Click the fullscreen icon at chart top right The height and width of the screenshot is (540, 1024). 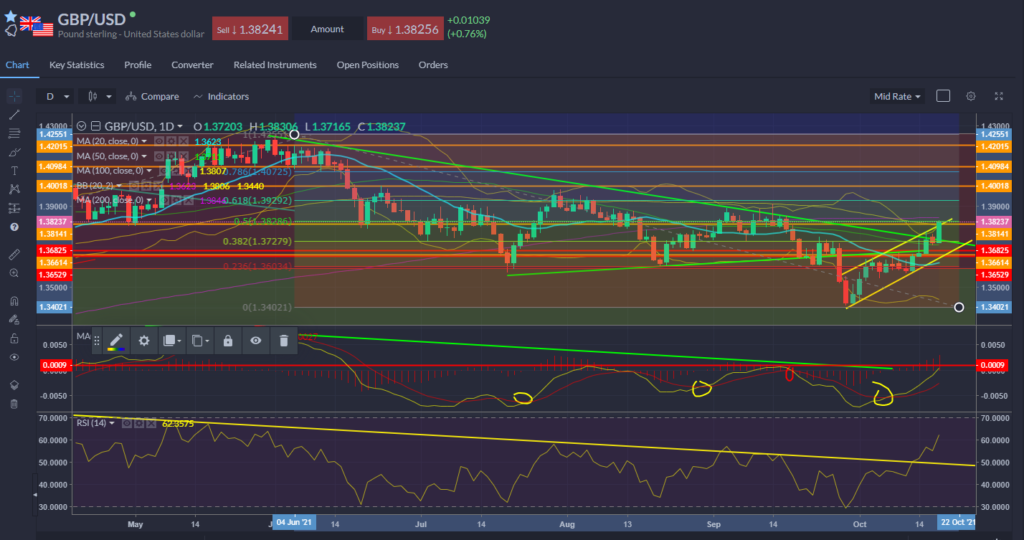click(998, 96)
